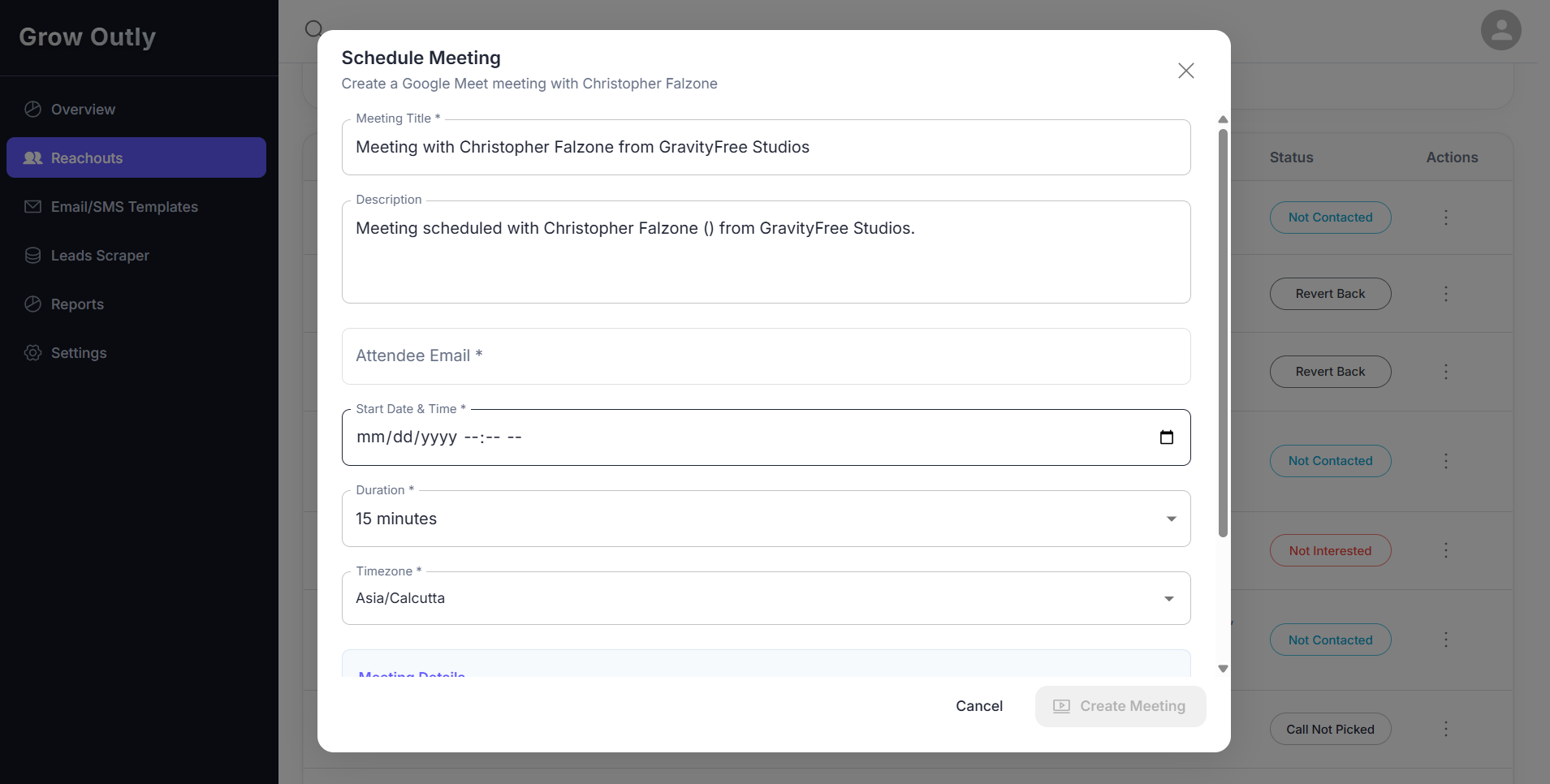Click the Leads Scraper database icon
Screen dimensions: 1550x784
point(32,256)
